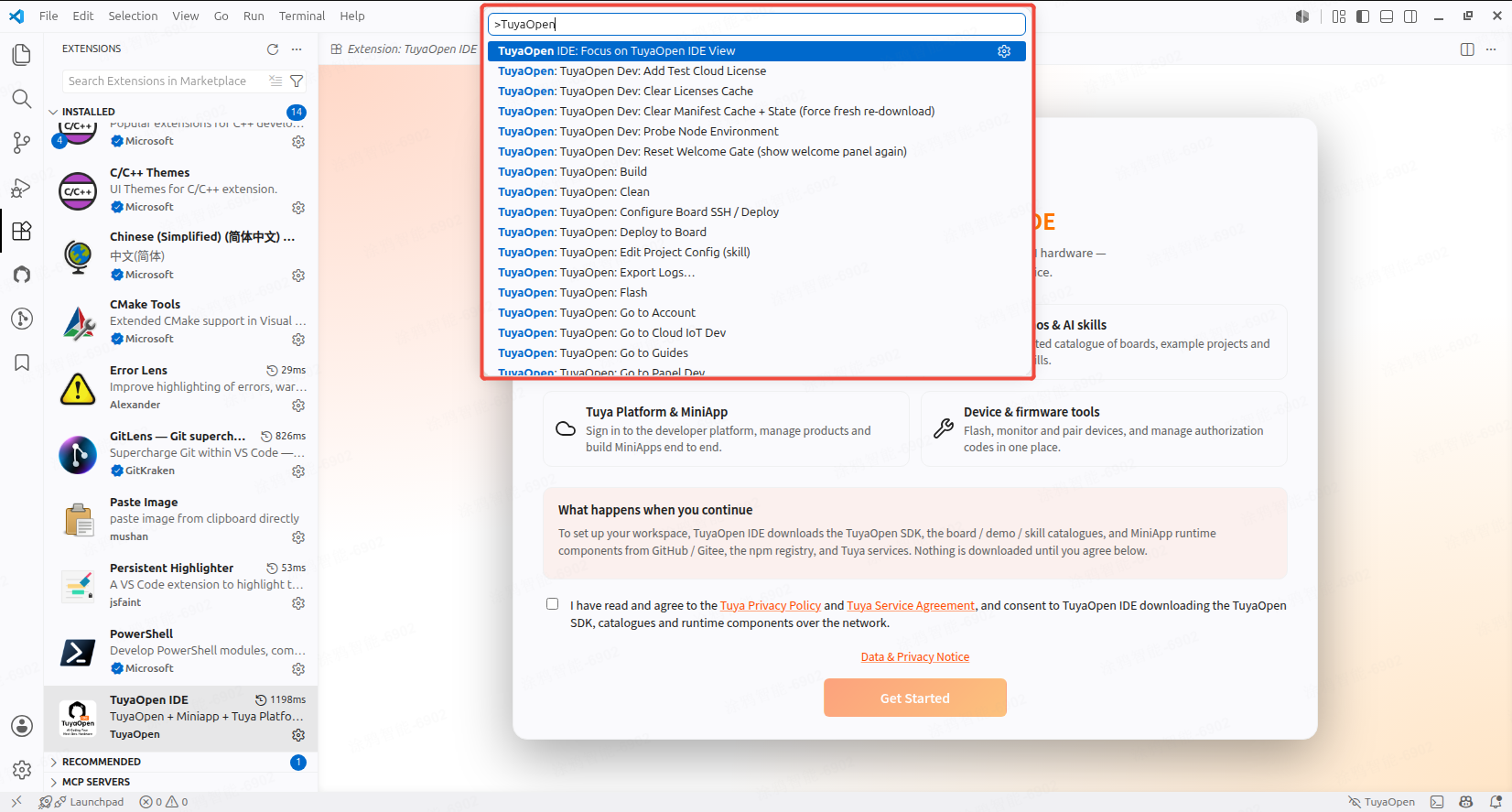Click the Copilot status icon in status bar
1512x812 pixels.
(1466, 802)
